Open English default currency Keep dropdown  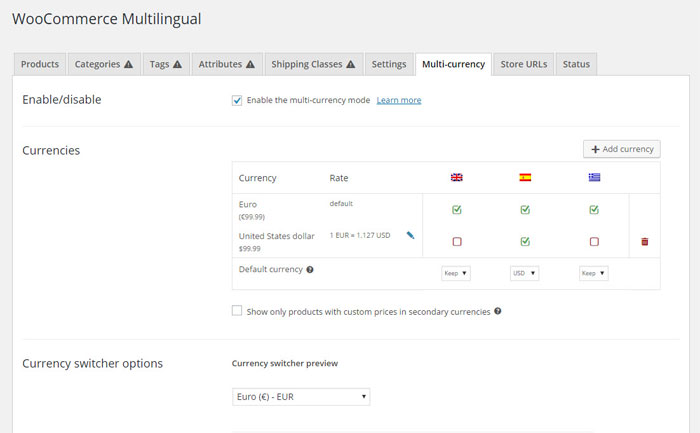tap(456, 273)
